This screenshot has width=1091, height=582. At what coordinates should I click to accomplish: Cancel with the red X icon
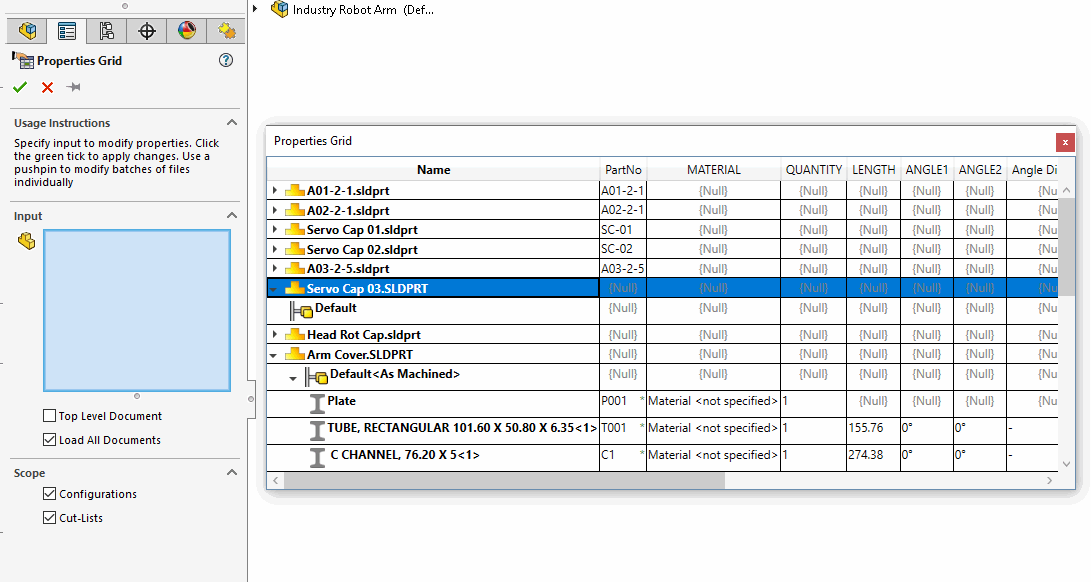47,87
